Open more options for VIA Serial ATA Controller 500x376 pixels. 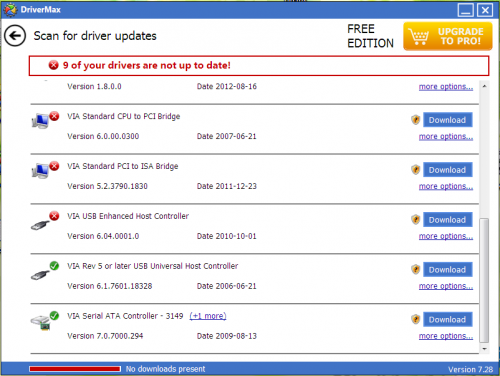tap(446, 336)
